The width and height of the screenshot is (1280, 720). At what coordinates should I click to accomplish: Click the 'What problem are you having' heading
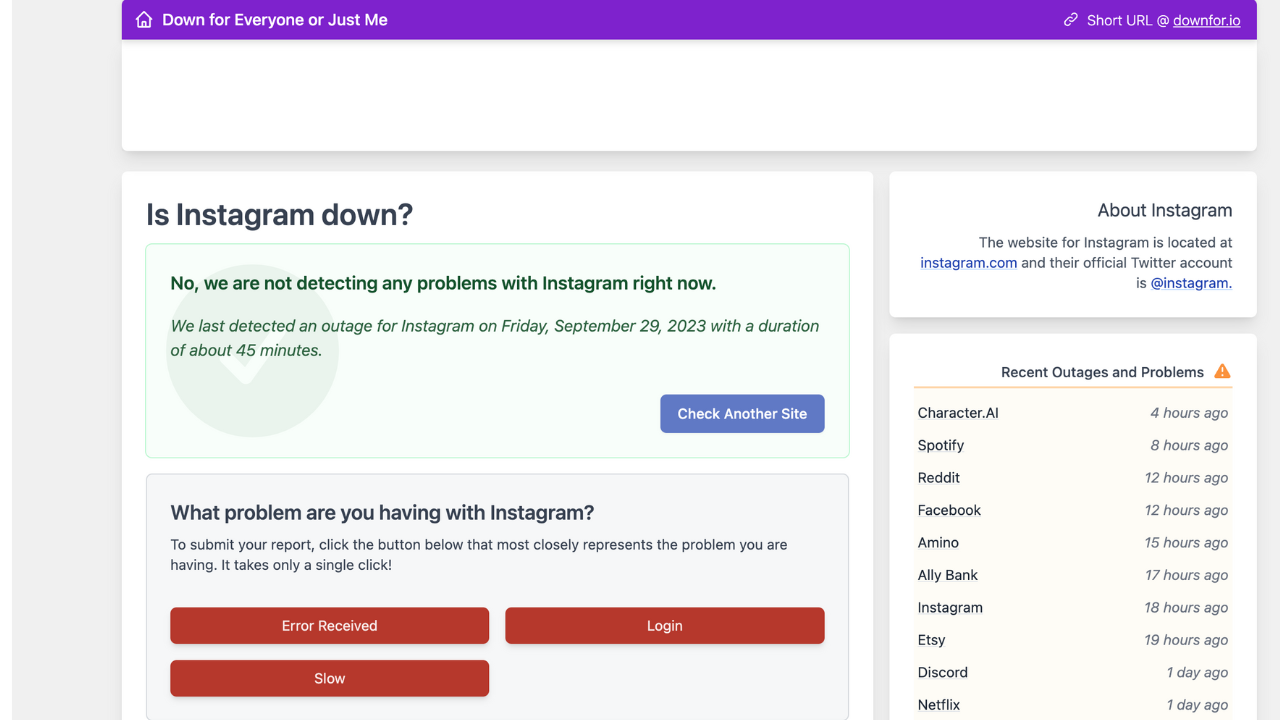[x=382, y=513]
